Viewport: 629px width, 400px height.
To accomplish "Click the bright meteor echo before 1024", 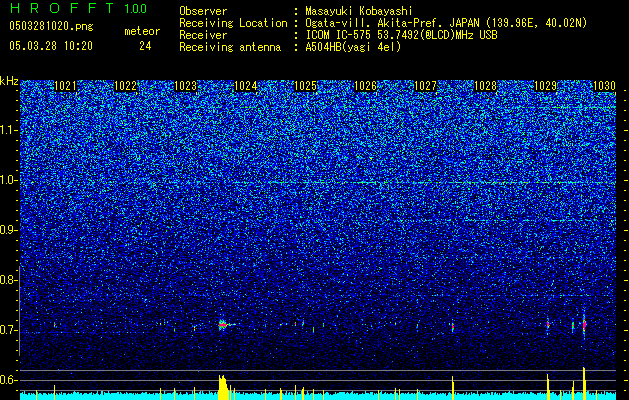I will (x=223, y=325).
